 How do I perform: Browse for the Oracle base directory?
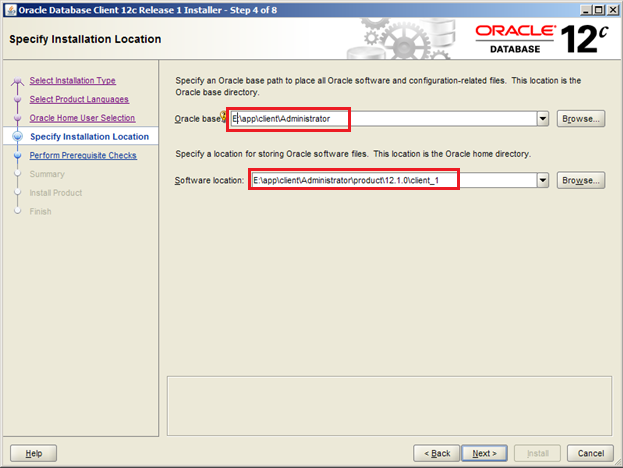pyautogui.click(x=581, y=119)
